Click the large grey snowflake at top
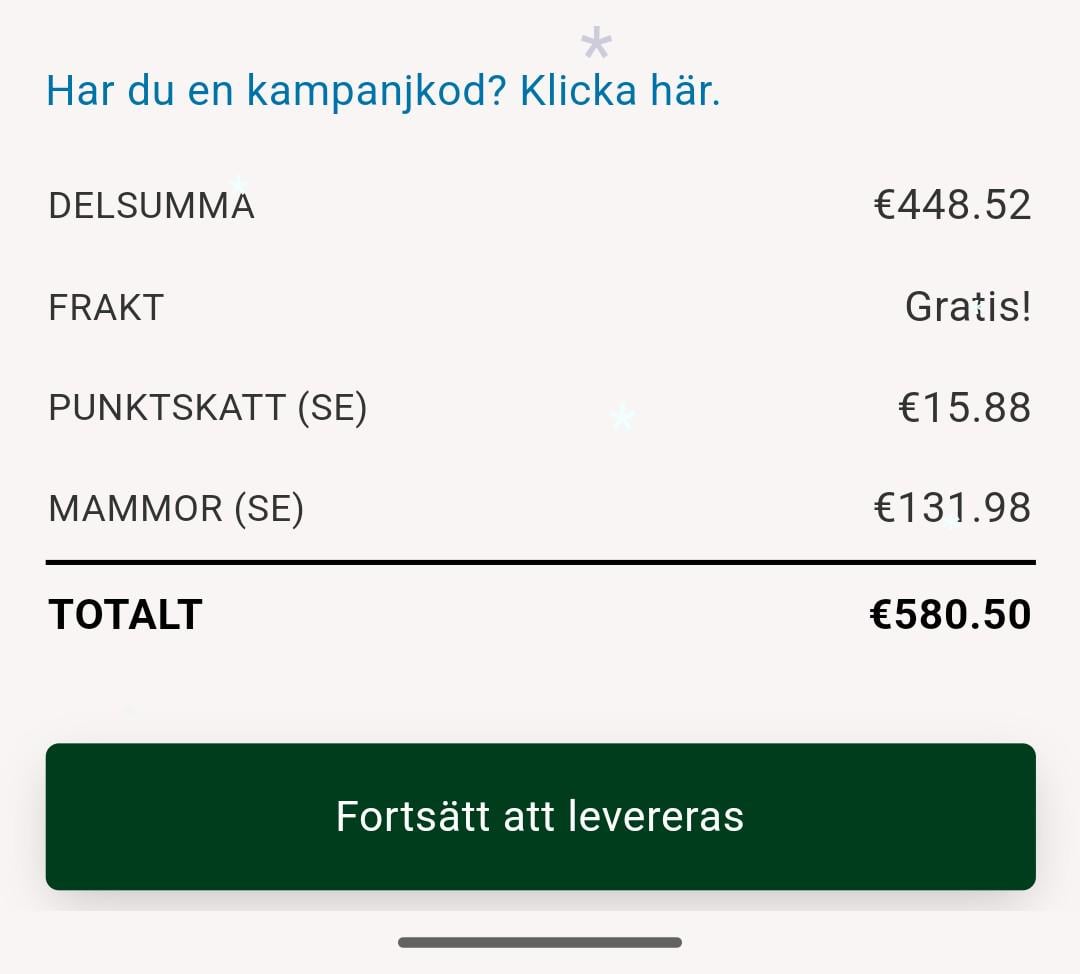Image resolution: width=1080 pixels, height=974 pixels. (596, 43)
